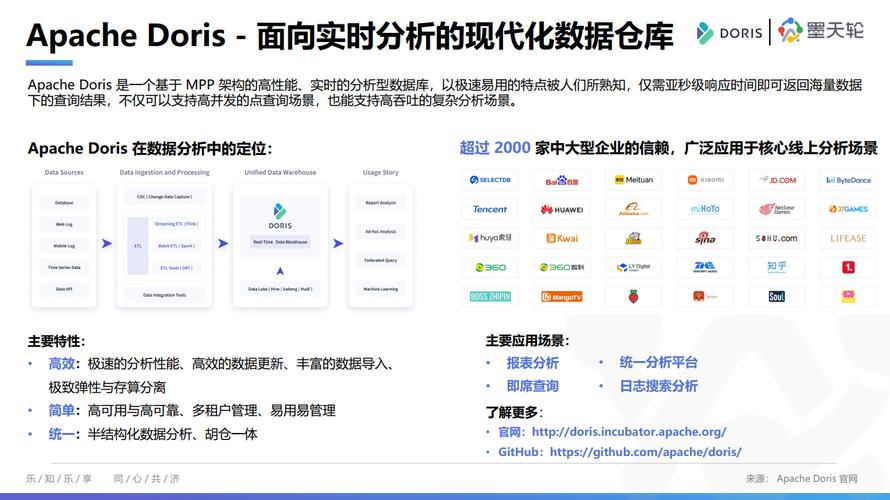Click the 360数科 logo tile

pyautogui.click(x=562, y=267)
